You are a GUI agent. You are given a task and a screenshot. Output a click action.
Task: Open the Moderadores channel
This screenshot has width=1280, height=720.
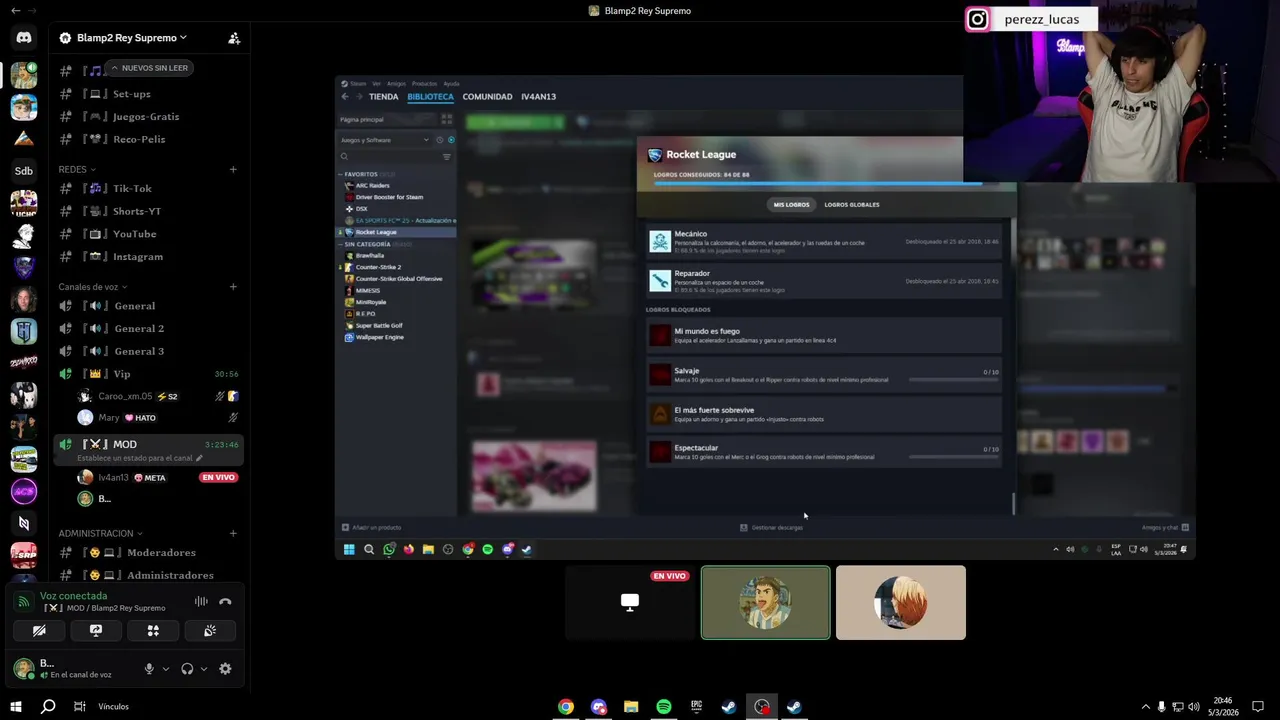coord(148,553)
